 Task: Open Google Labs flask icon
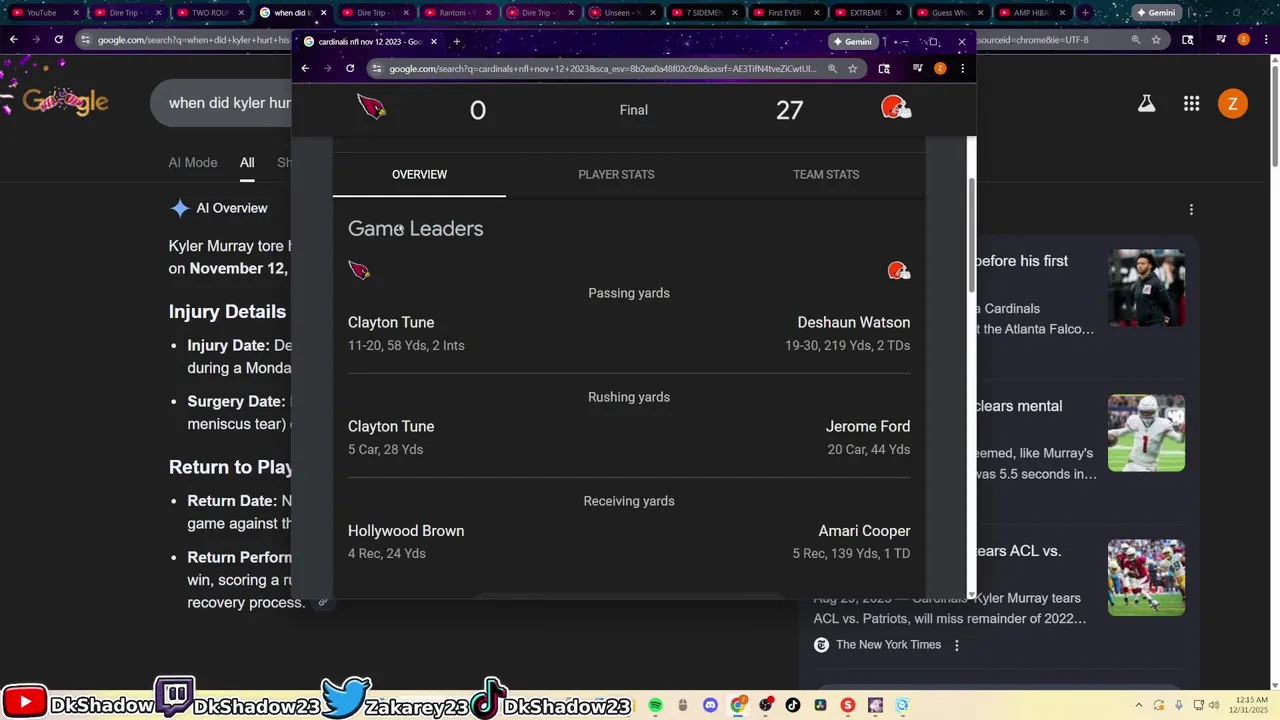(1146, 103)
